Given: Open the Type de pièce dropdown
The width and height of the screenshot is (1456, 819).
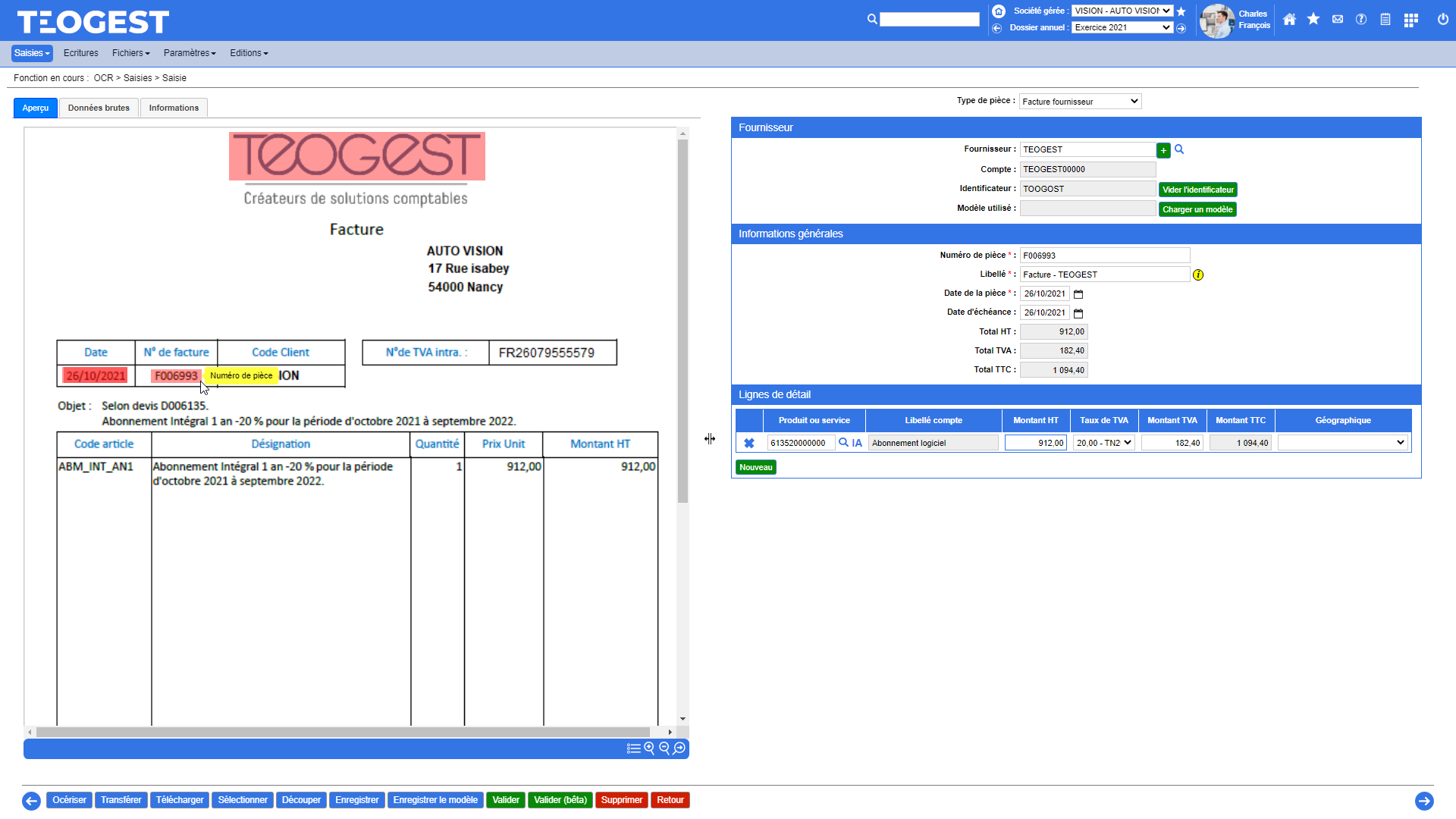Looking at the screenshot, I should [1079, 101].
